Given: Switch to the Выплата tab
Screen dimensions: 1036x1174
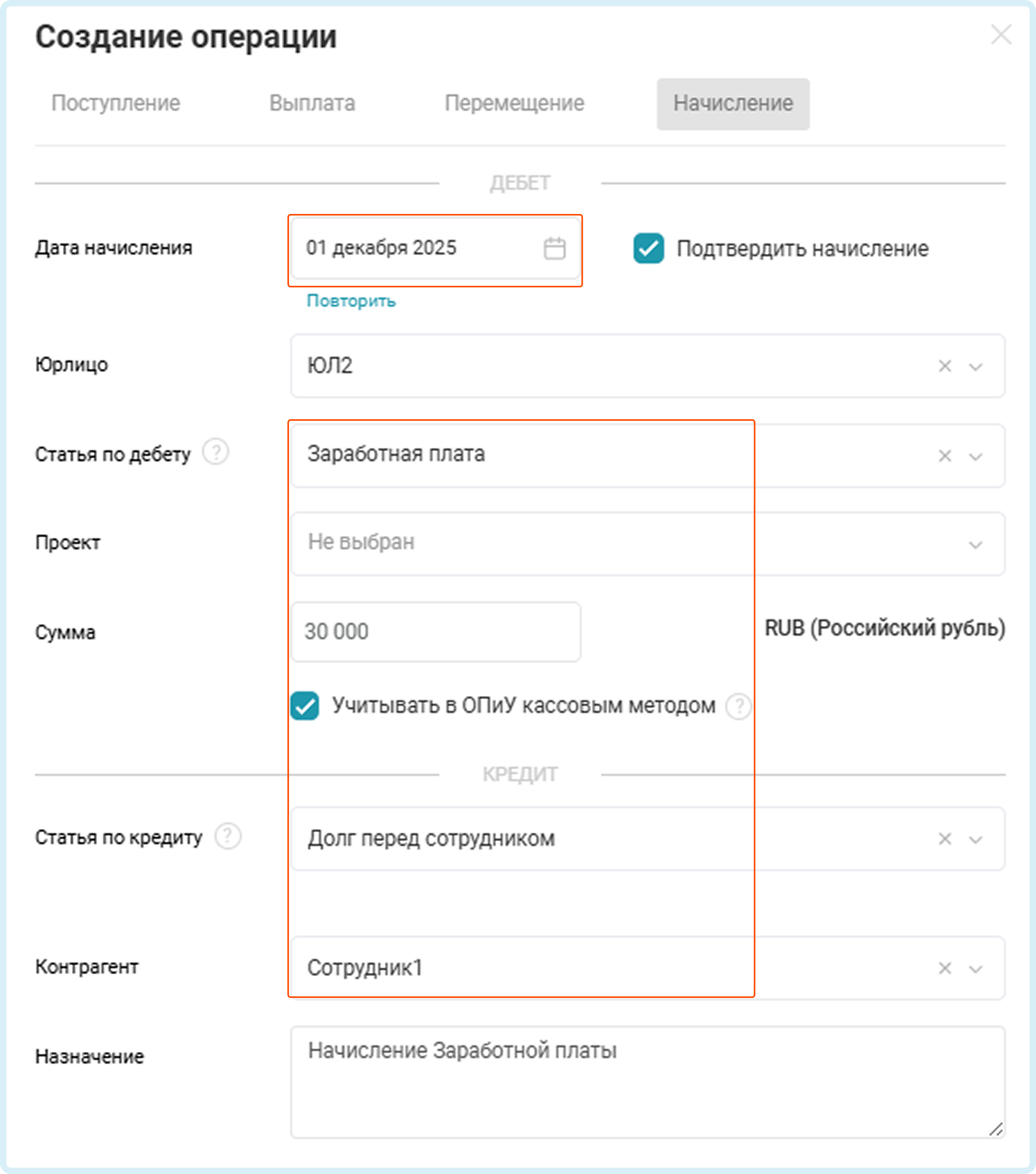Looking at the screenshot, I should pos(312,103).
